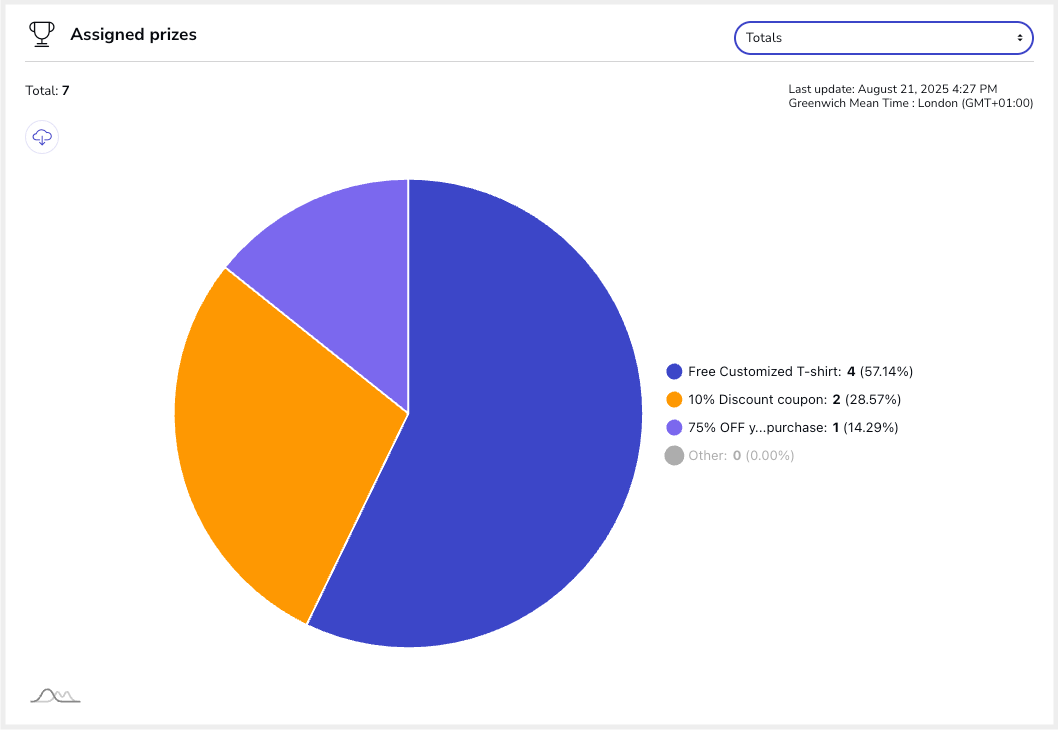Click the Last update timestamp text
The height and width of the screenshot is (730, 1058).
coord(892,90)
